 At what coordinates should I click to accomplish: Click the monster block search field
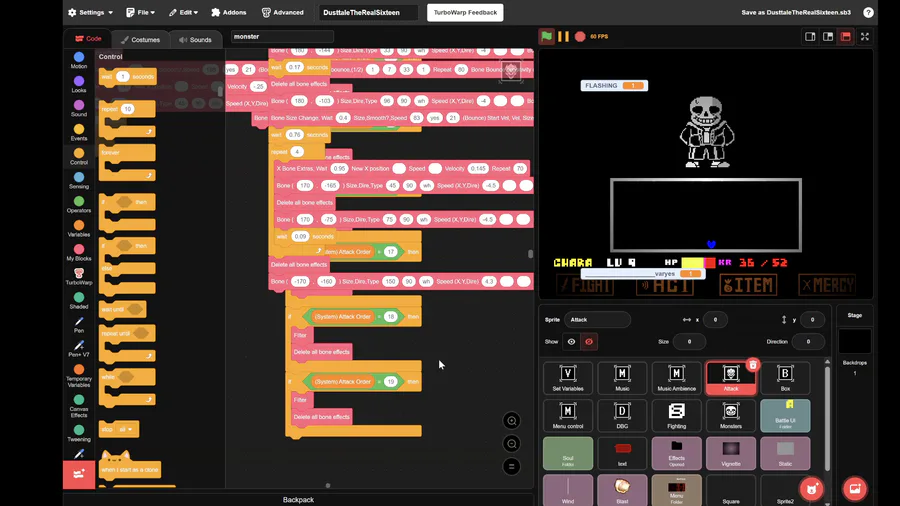click(282, 37)
